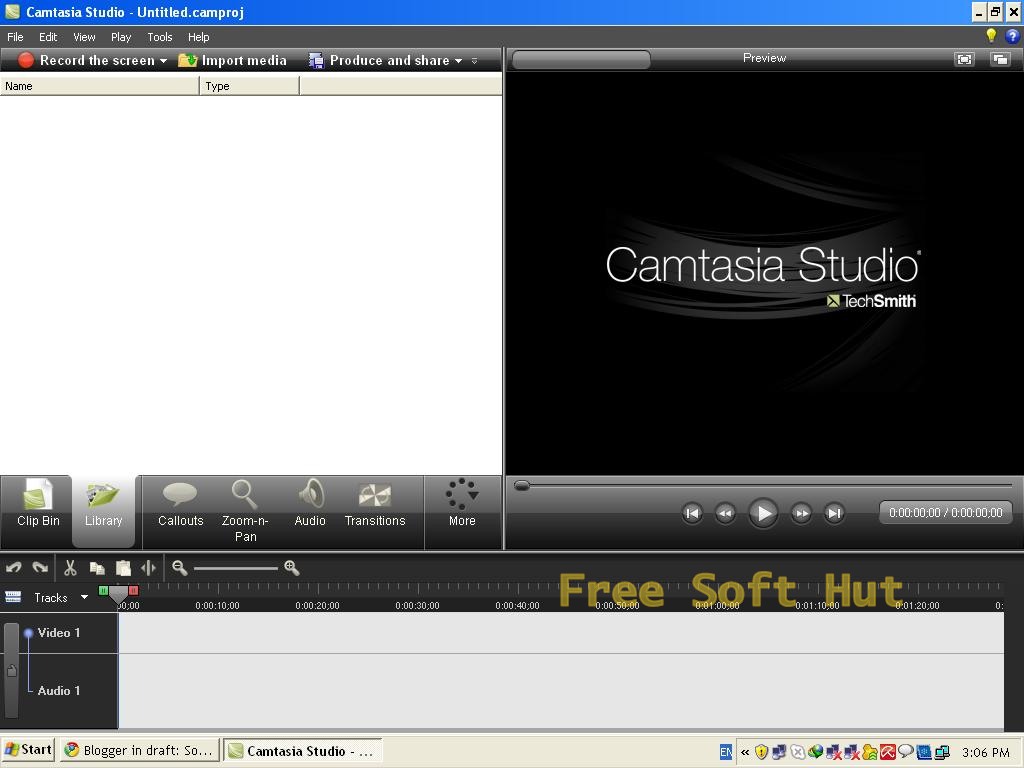Open the Audio editing tool
The image size is (1024, 768).
(310, 504)
